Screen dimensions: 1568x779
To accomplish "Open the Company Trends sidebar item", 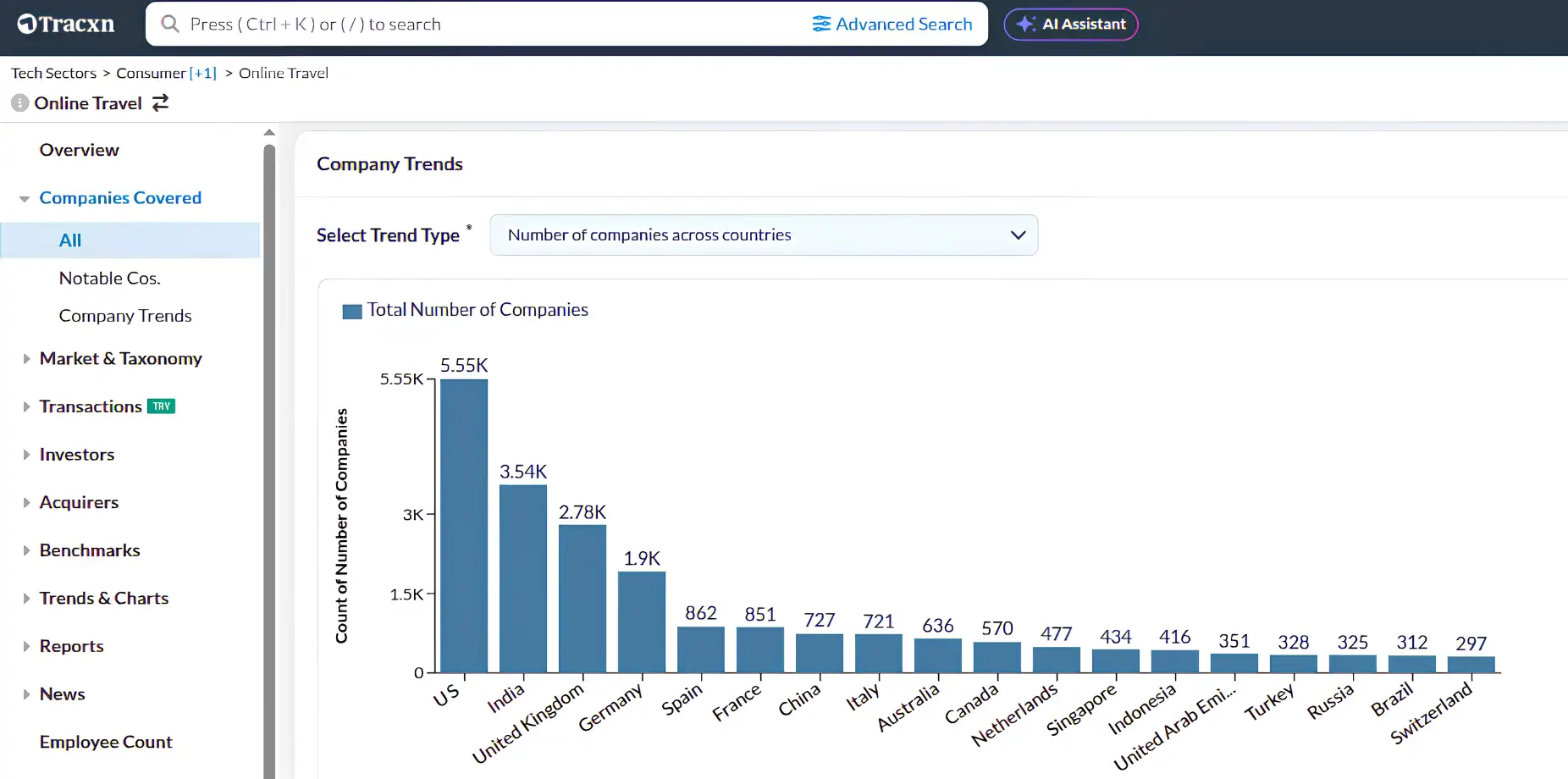I will click(x=125, y=316).
